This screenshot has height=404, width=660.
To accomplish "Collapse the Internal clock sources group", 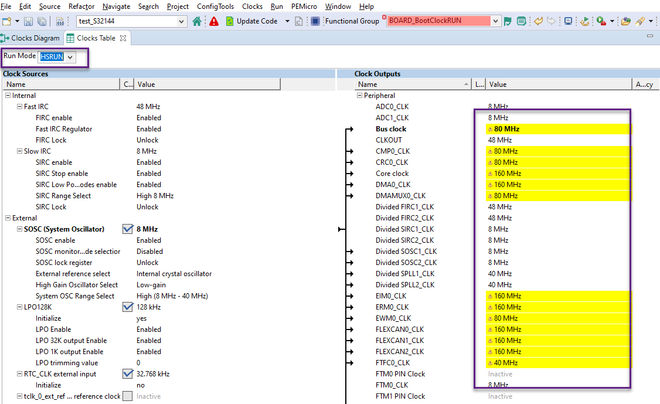I will 8,96.
